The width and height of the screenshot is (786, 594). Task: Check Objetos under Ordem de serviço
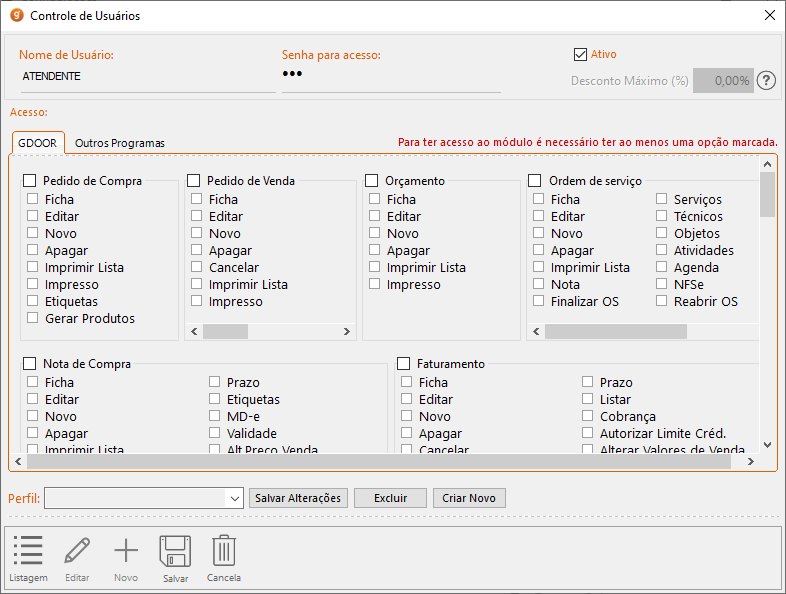pos(662,233)
